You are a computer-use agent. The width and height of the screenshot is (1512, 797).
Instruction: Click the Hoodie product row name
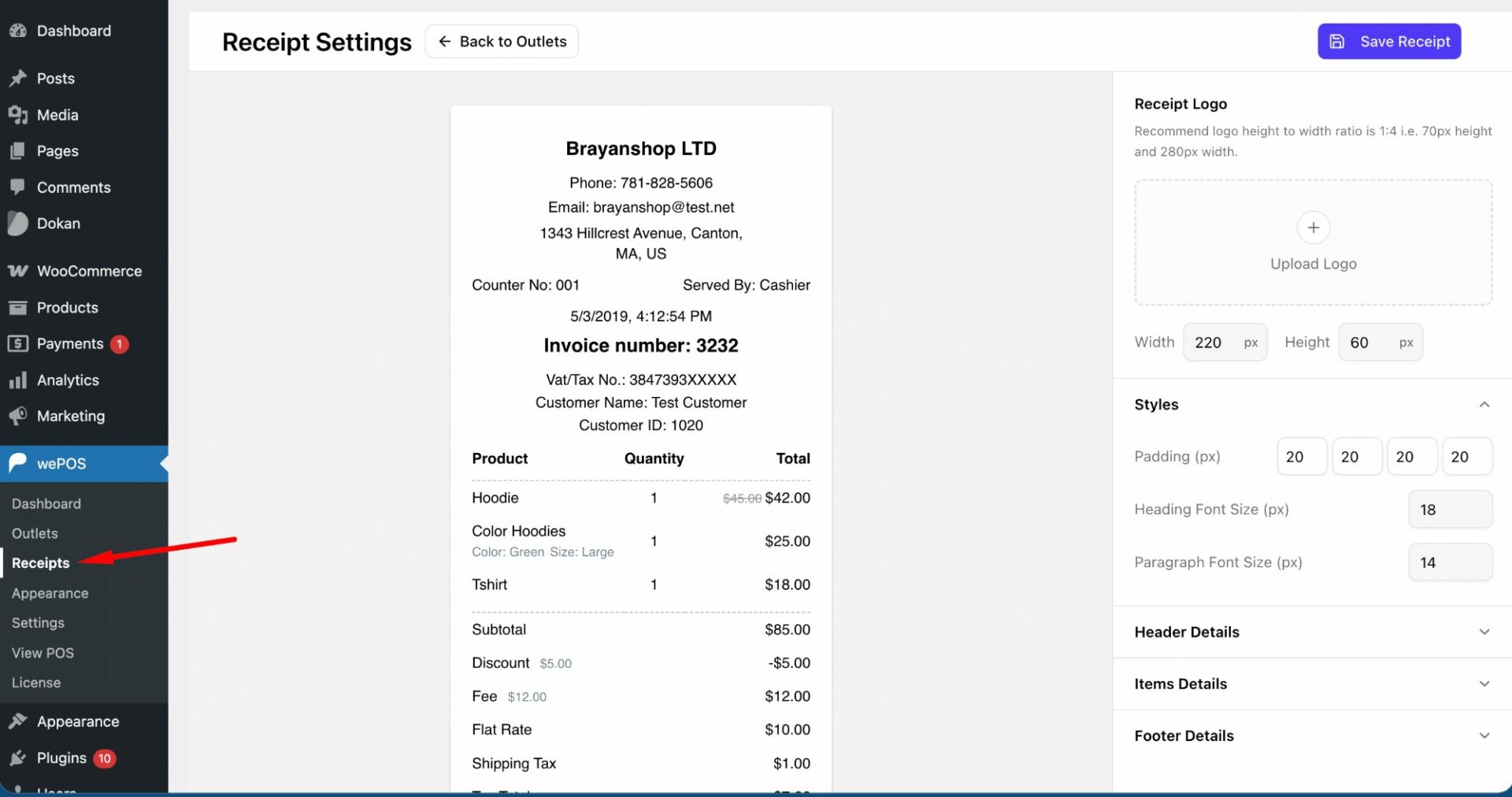click(x=495, y=498)
